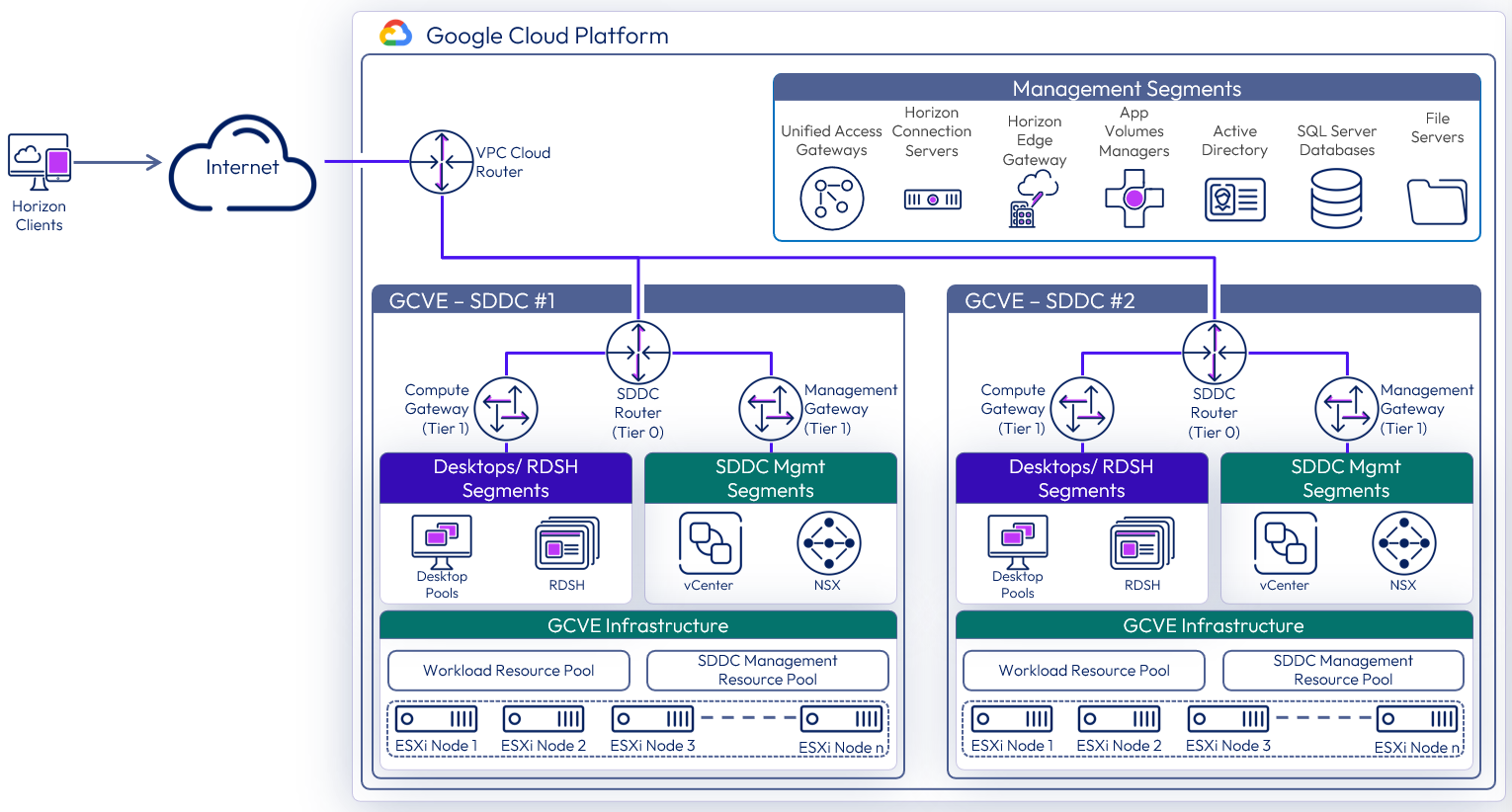The image size is (1512, 812).
Task: Click the Google Cloud Platform logo
Action: point(396,35)
